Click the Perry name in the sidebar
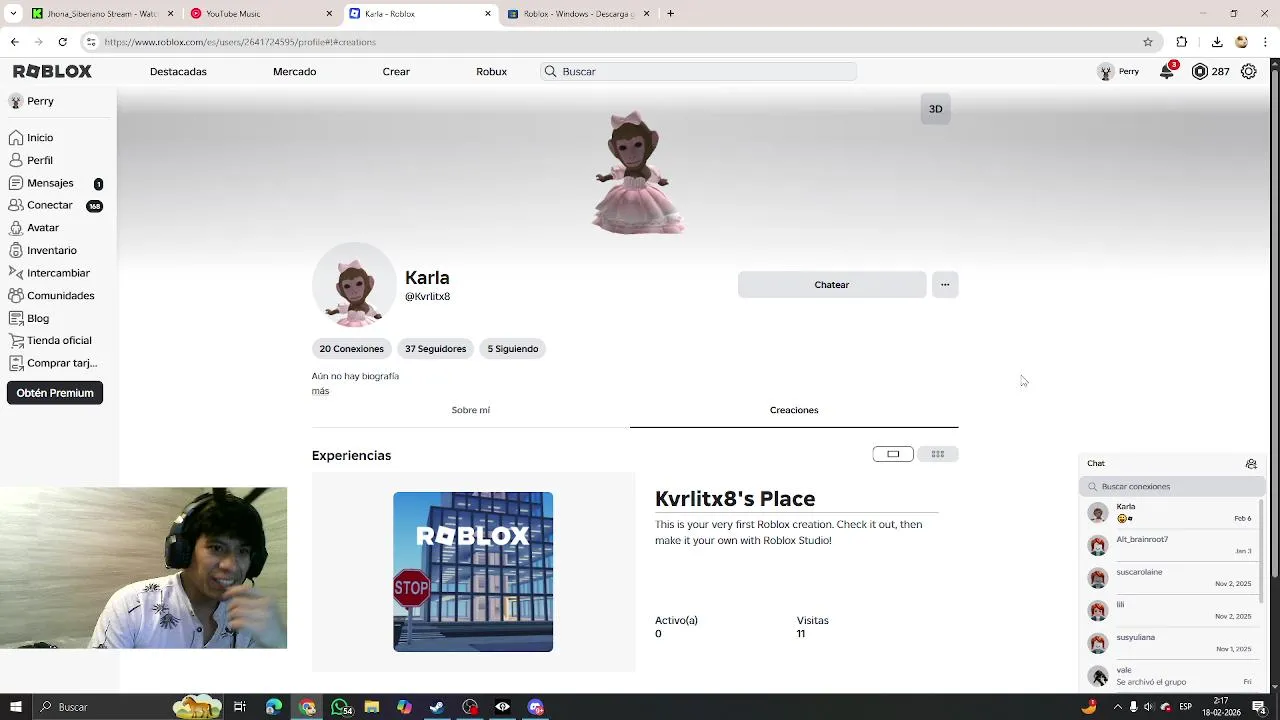This screenshot has height=720, width=1280. (x=40, y=101)
